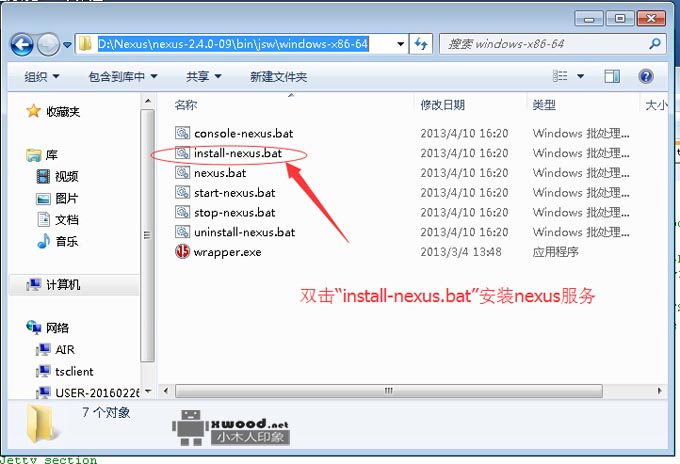Image resolution: width=680 pixels, height=464 pixels.
Task: Click wrapper.exe date 2013/3/4 13:48
Action: [461, 252]
